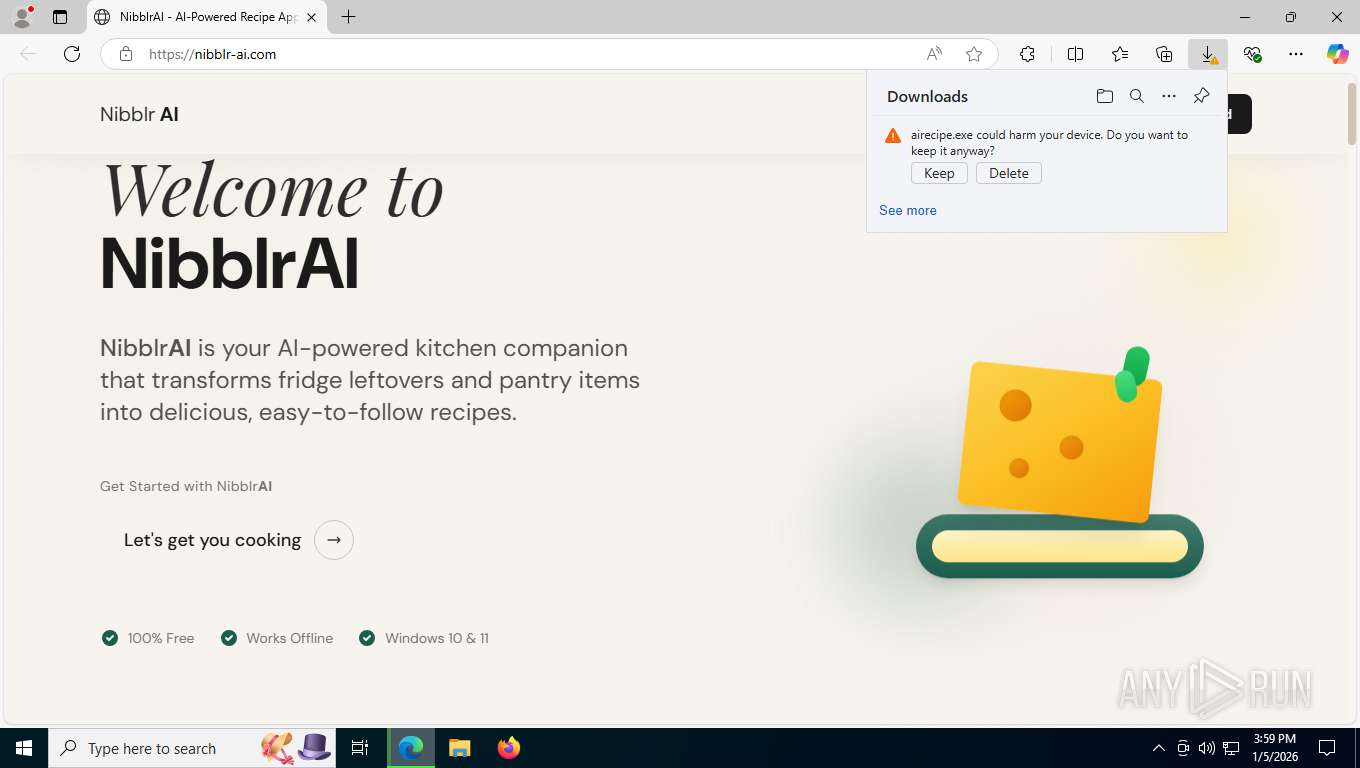Open downloads folder icon in Downloads panel
Viewport: 1360px width, 768px height.
[x=1104, y=96]
